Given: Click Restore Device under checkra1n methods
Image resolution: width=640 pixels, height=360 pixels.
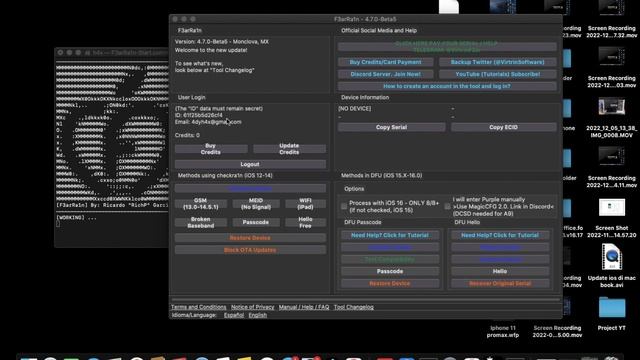Looking at the screenshot, I should point(250,238).
